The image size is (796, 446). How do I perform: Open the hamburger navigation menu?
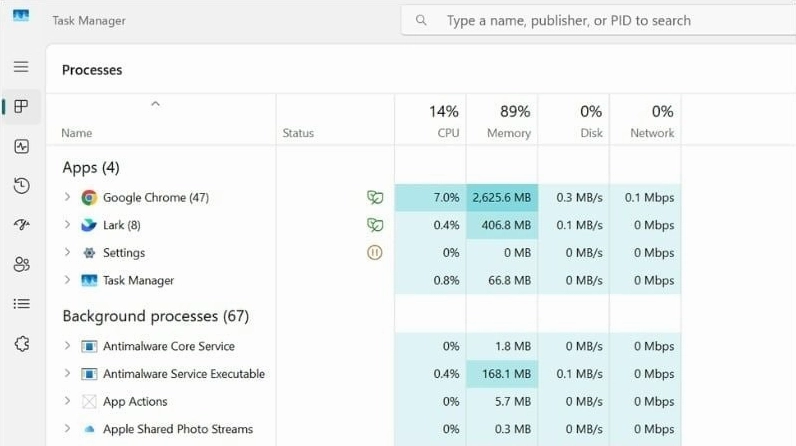tap(21, 66)
